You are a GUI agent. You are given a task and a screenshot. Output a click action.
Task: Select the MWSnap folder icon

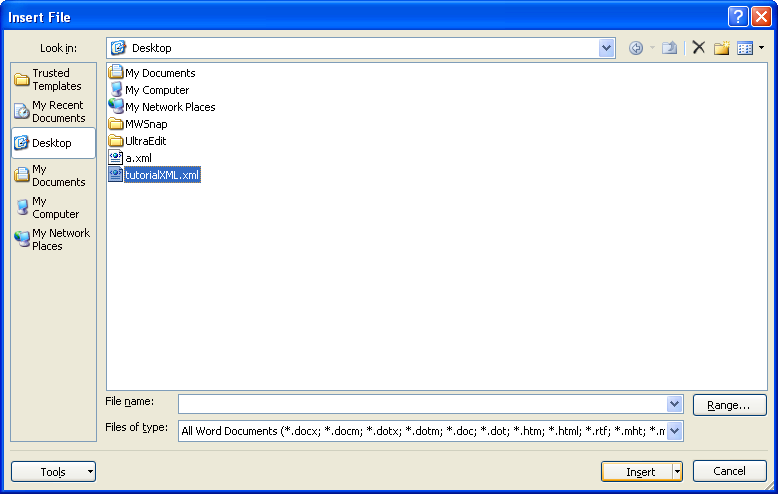click(116, 124)
